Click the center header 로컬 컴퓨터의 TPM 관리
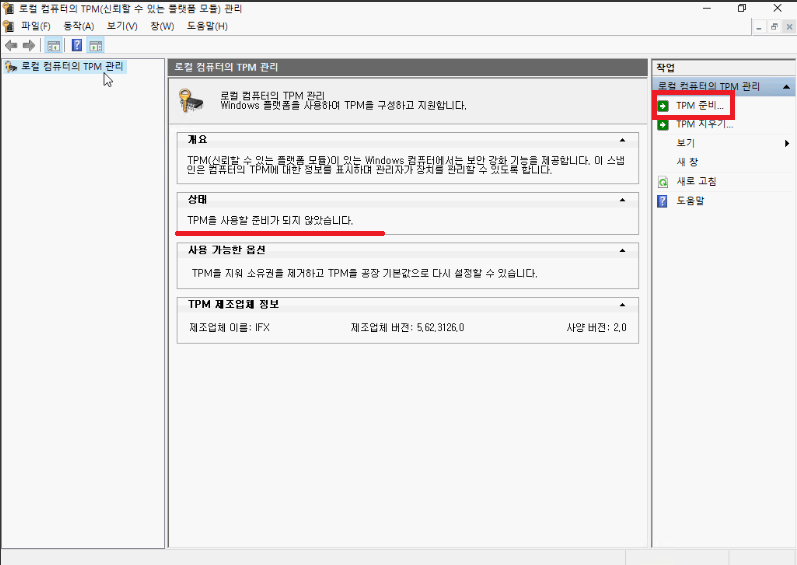 (x=226, y=67)
